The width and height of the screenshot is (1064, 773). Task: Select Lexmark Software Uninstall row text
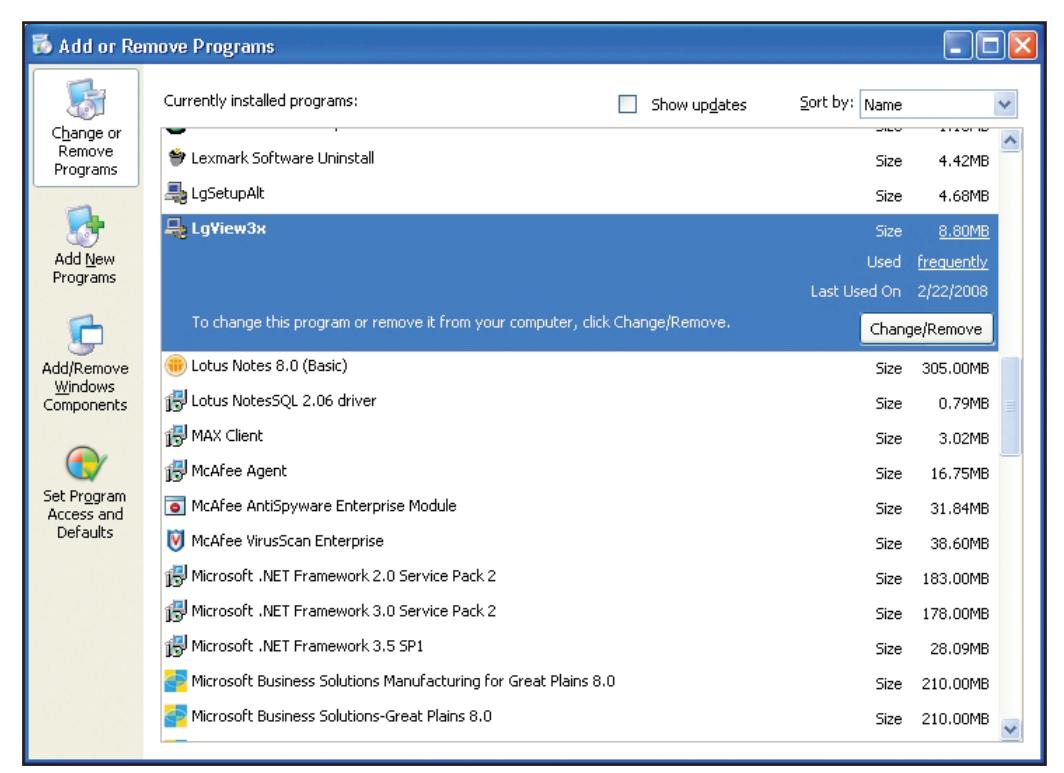[282, 158]
